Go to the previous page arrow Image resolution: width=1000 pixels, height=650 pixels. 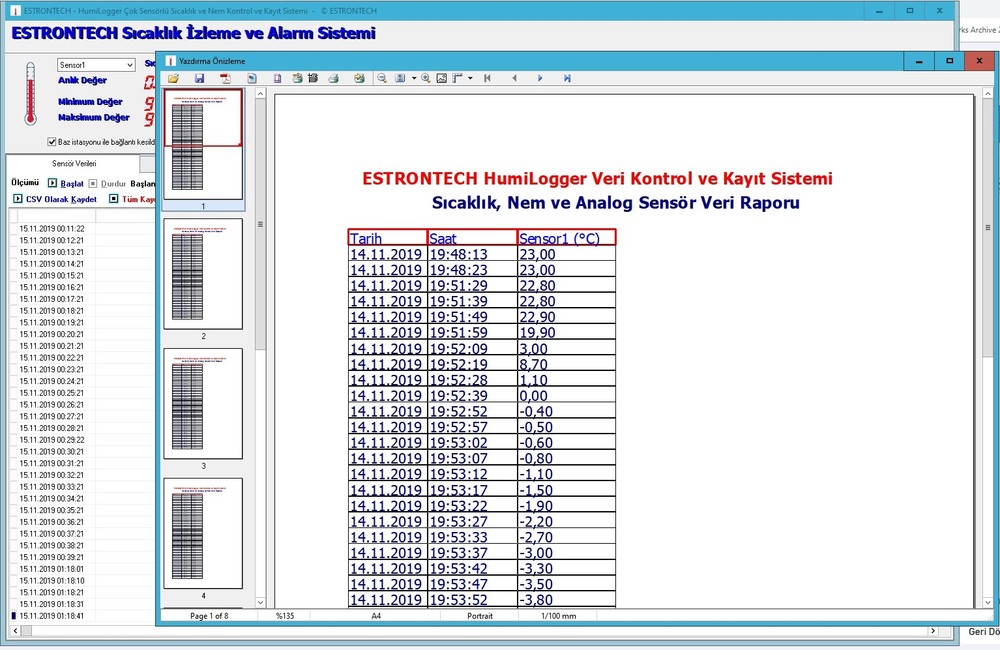click(514, 78)
